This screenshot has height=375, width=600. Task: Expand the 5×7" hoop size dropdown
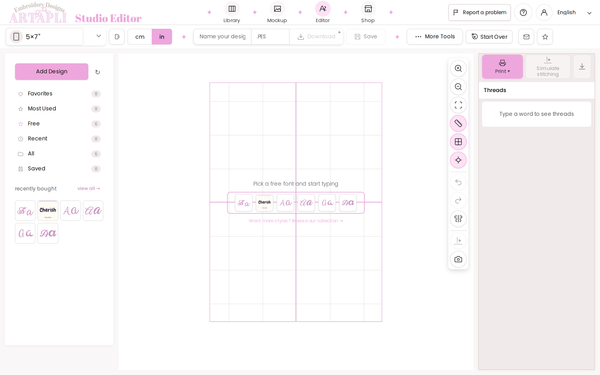tap(56, 37)
